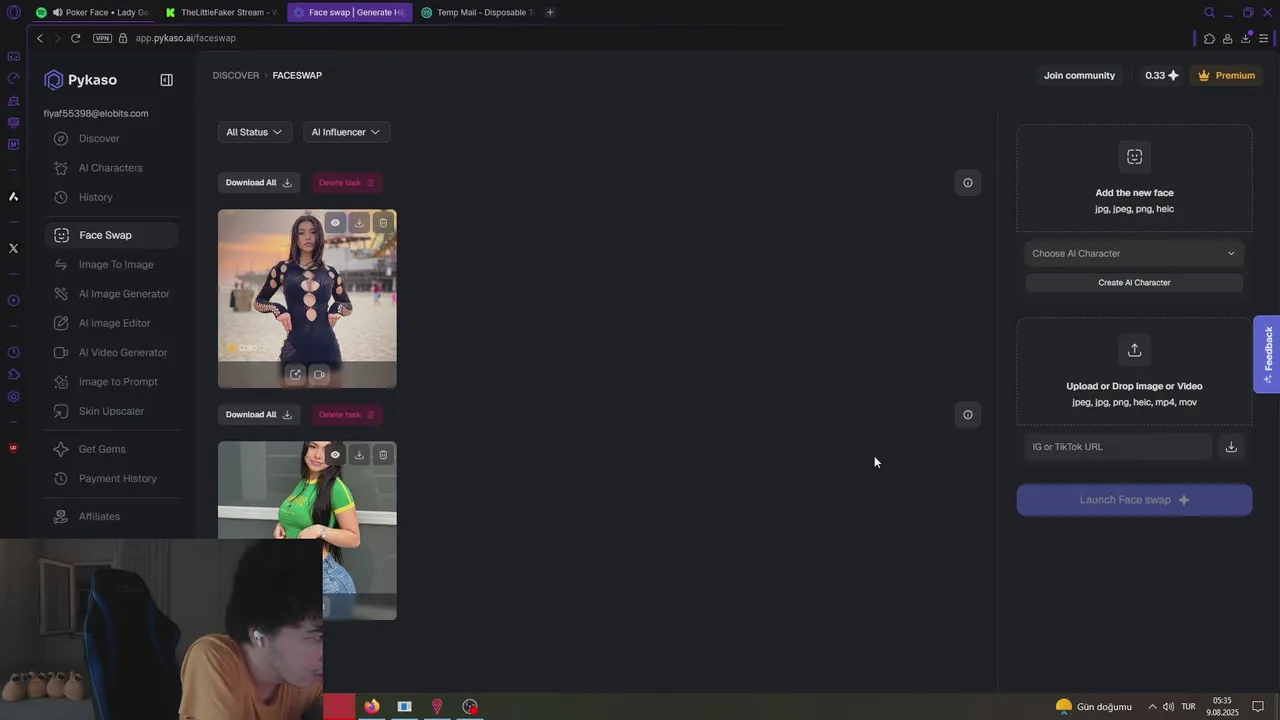Click Add the new face upload area
The image size is (1280, 720).
1134,178
